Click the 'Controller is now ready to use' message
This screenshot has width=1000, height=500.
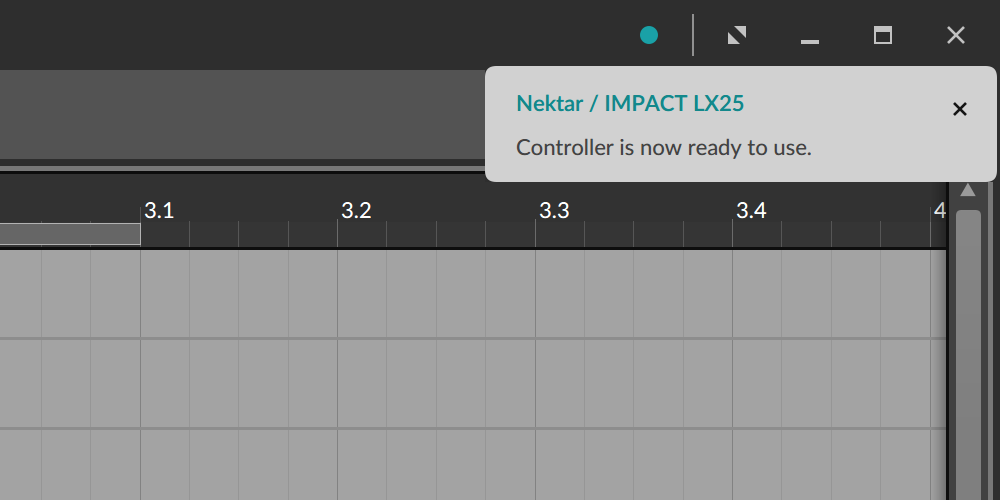(x=663, y=147)
